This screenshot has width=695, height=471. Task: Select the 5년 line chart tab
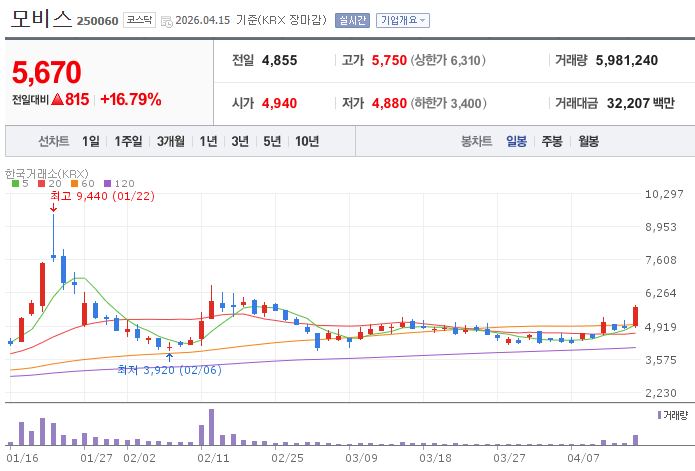[272, 141]
